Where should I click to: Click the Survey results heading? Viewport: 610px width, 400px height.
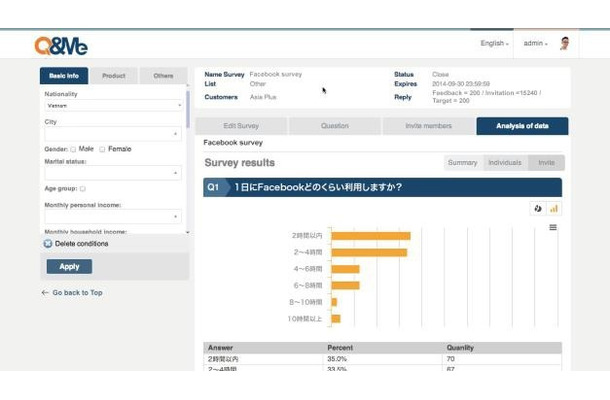[x=240, y=163]
